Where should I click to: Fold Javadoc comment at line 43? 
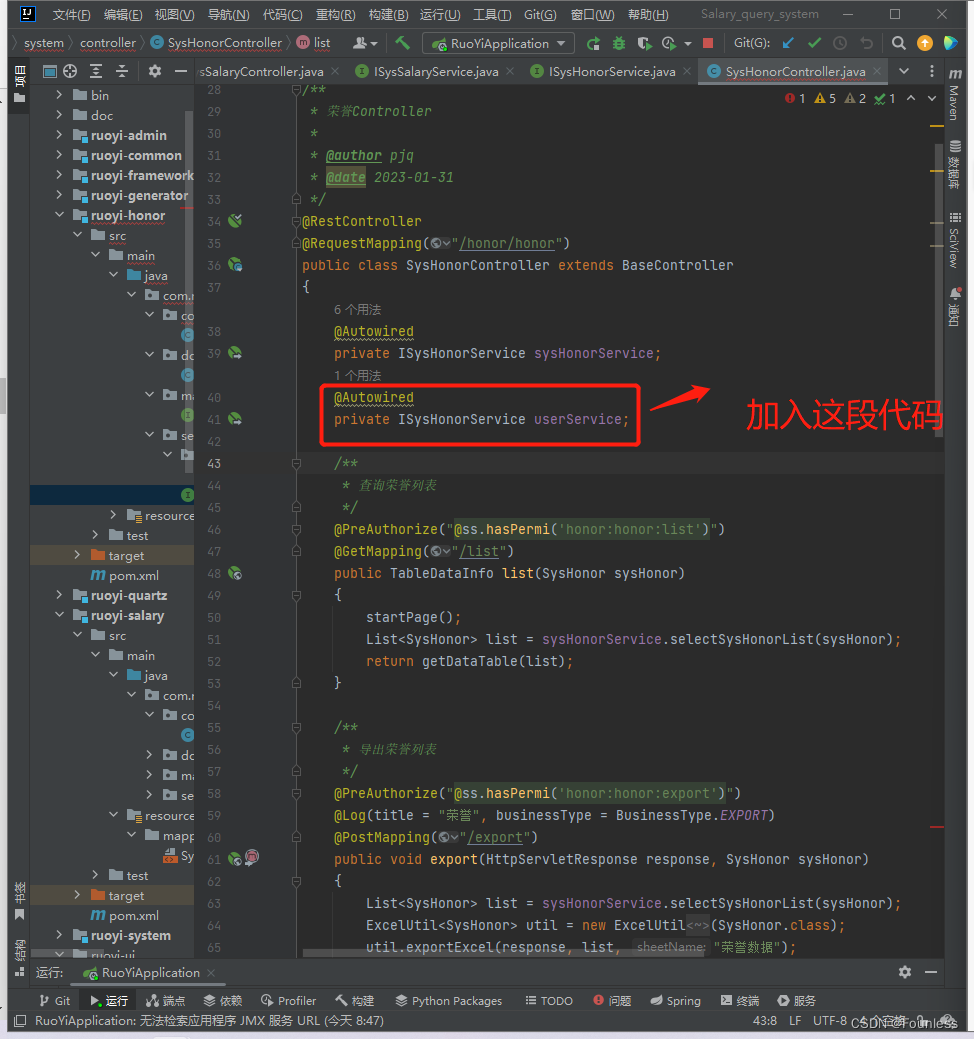296,463
